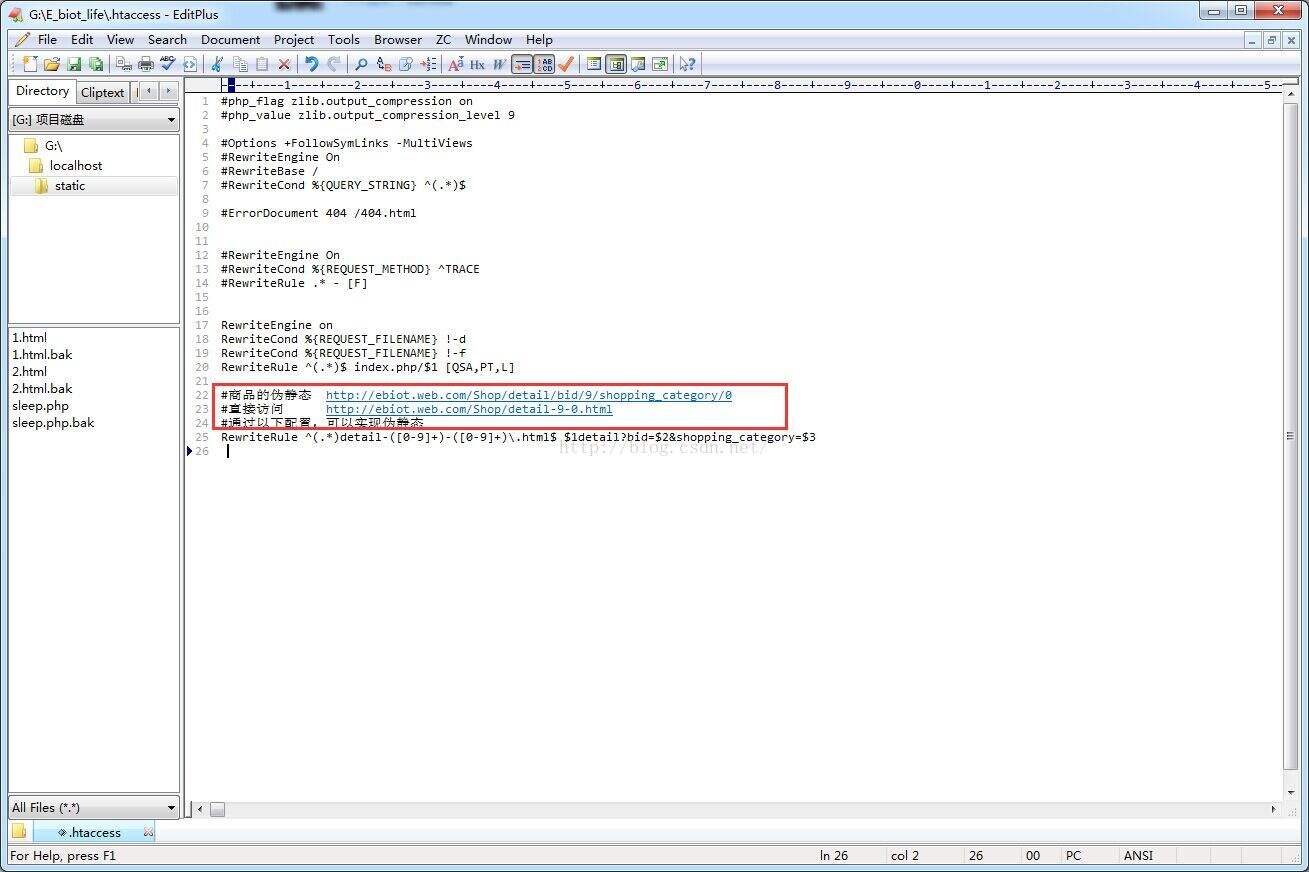Viewport: 1309px width, 872px height.
Task: Click the detail-9-0.html URL link
Action: [x=469, y=409]
